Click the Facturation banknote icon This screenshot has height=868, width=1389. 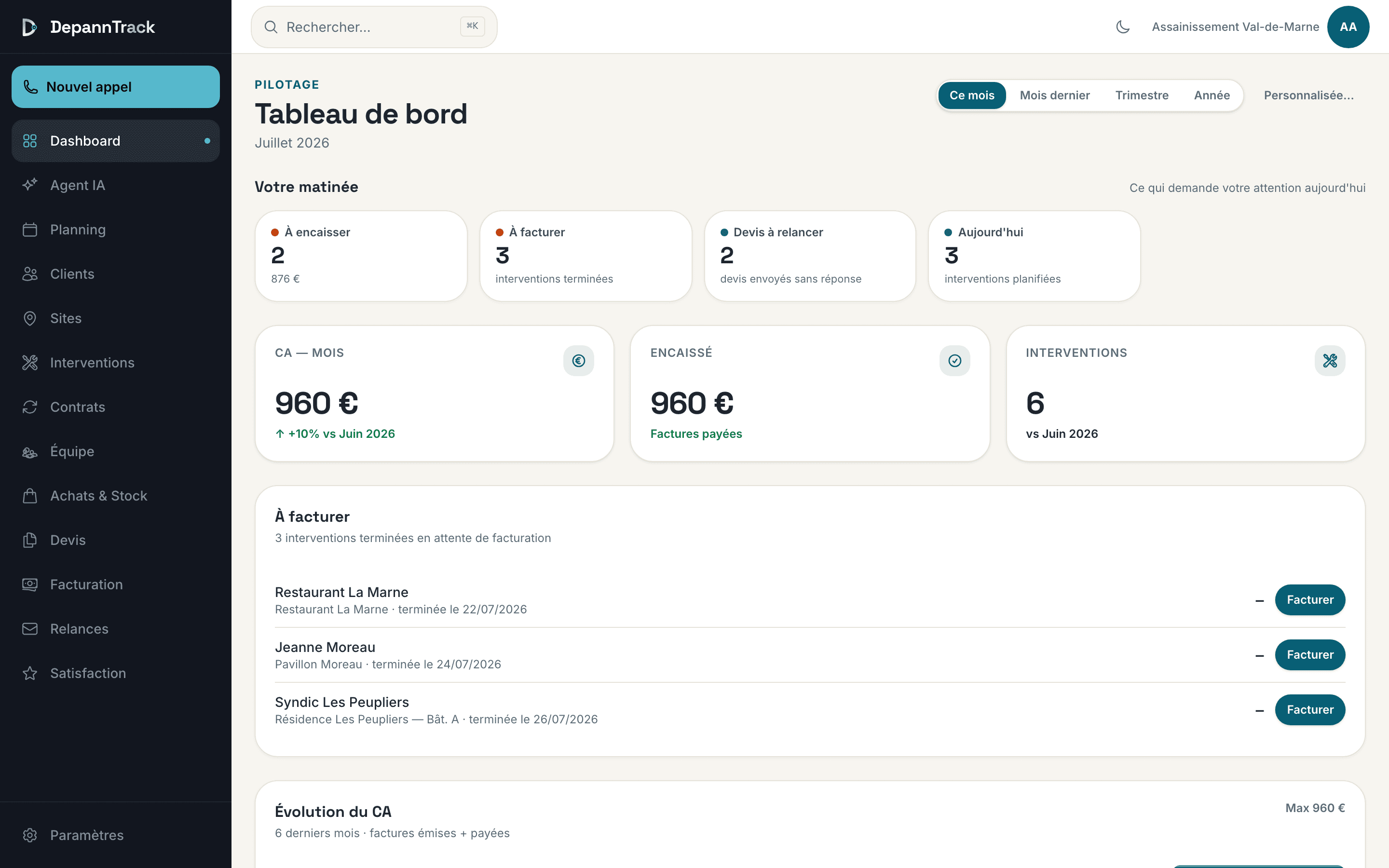click(x=30, y=584)
